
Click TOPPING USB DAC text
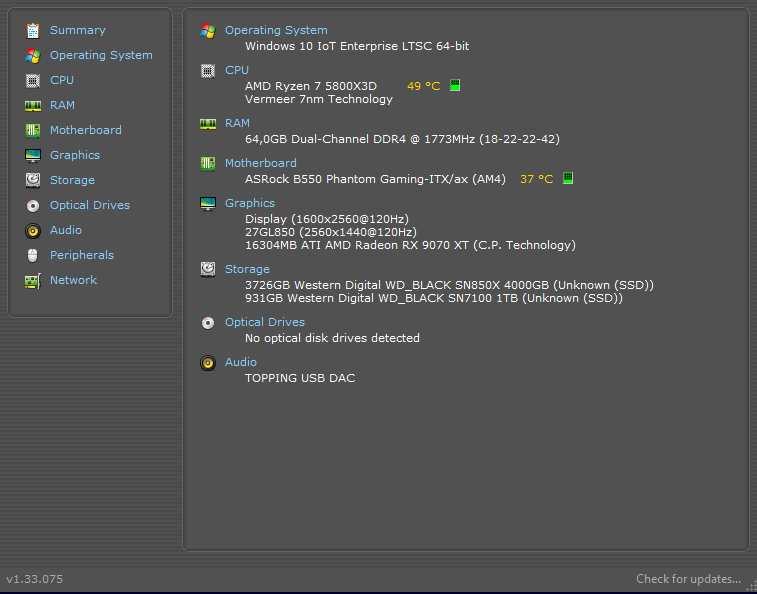[300, 378]
